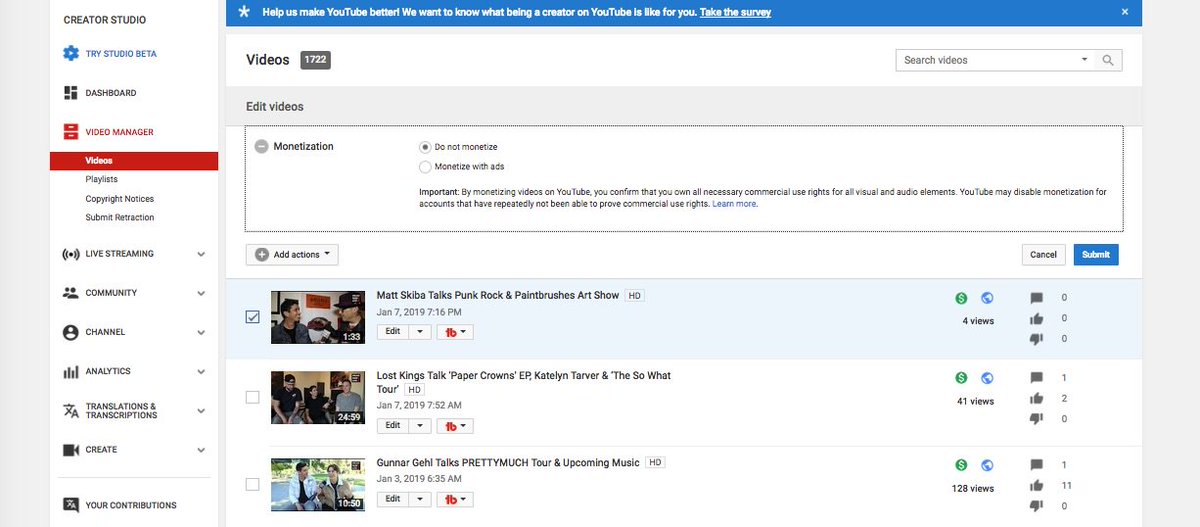Click the Creator Studio heading

pos(104,20)
